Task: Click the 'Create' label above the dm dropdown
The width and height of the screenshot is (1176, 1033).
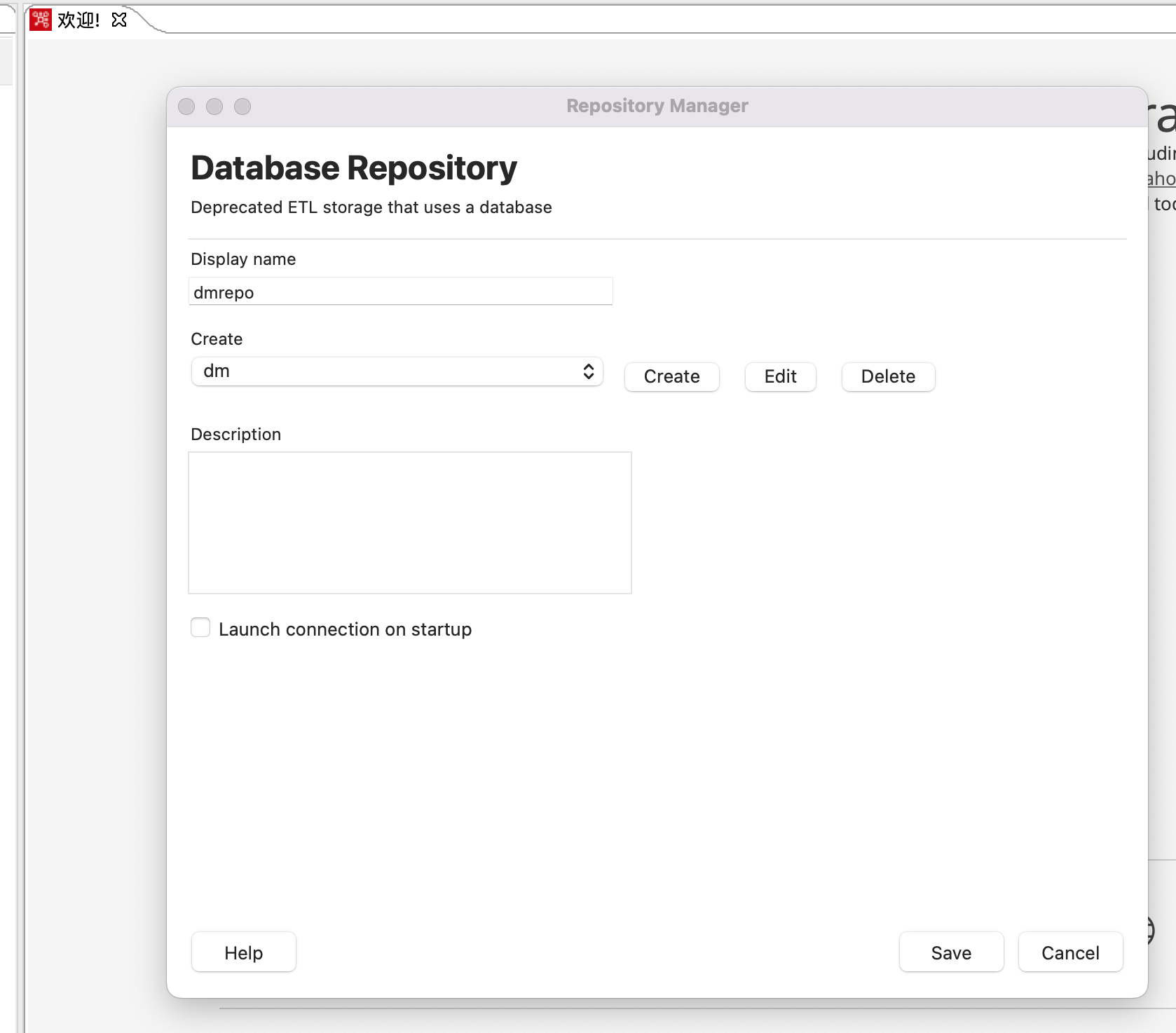Action: 217,339
